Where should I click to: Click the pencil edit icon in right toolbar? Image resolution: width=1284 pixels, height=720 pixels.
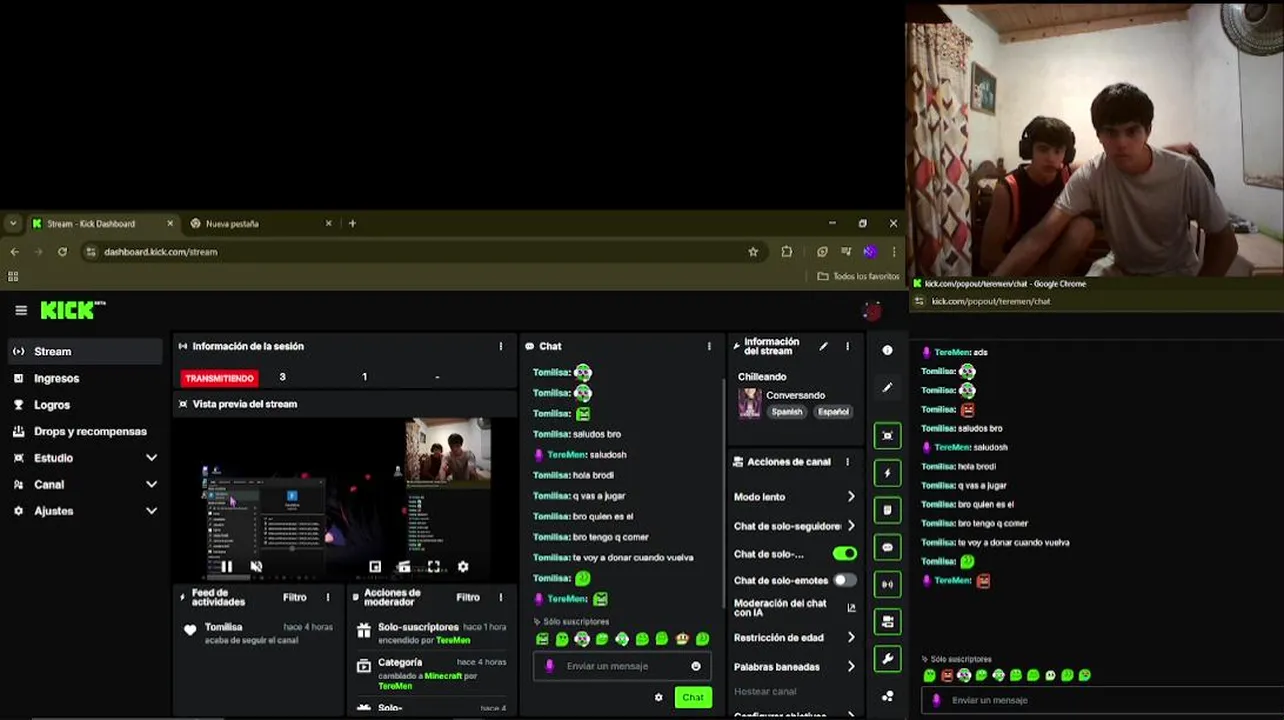click(x=887, y=387)
